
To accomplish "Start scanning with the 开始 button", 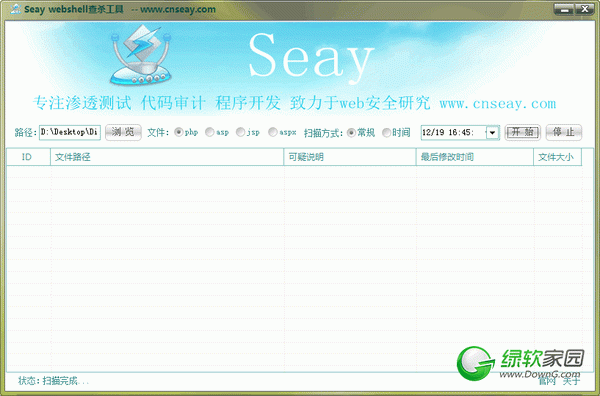I will point(523,132).
